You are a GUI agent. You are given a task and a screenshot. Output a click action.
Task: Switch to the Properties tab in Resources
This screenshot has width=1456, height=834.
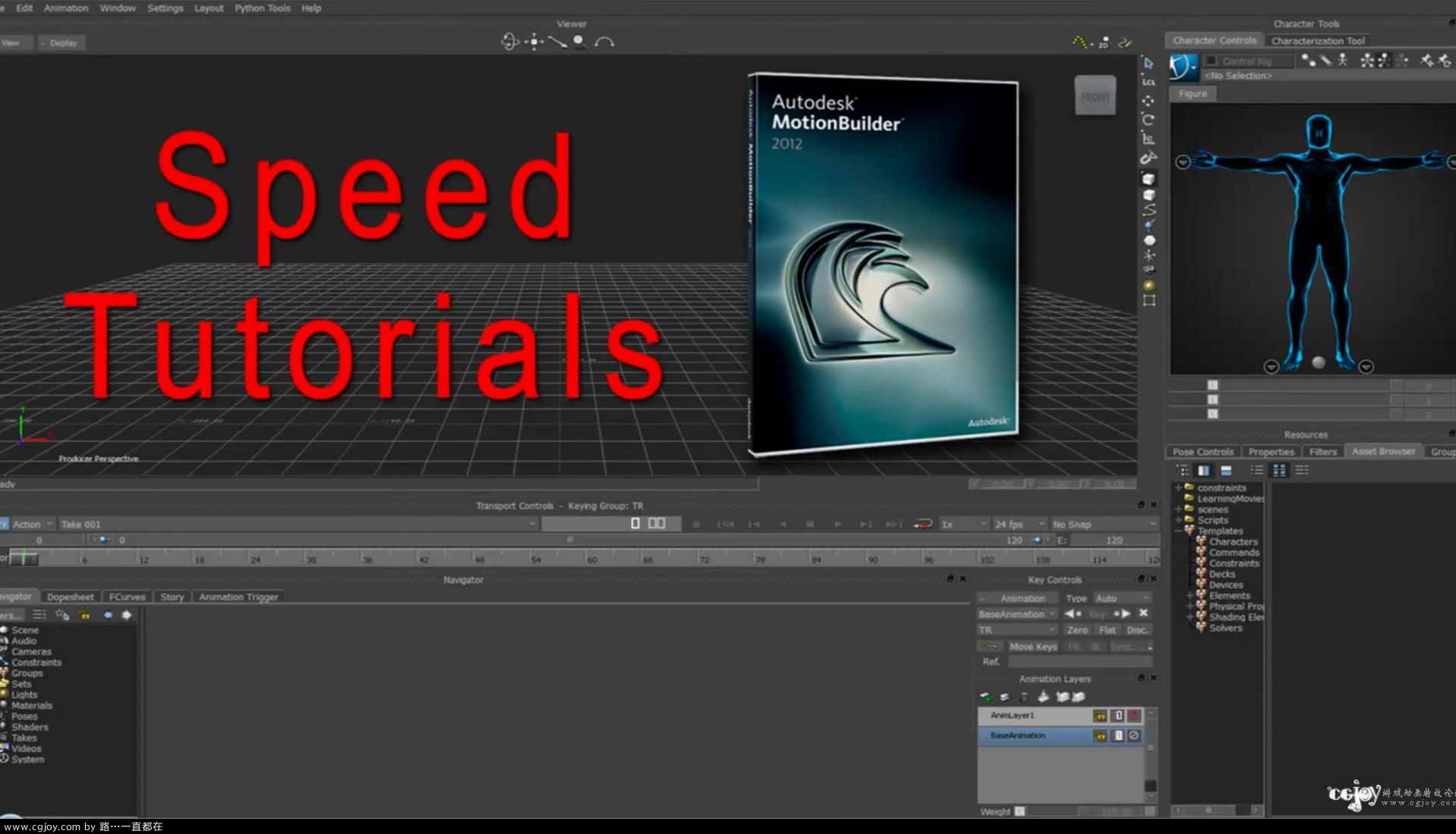click(x=1271, y=451)
